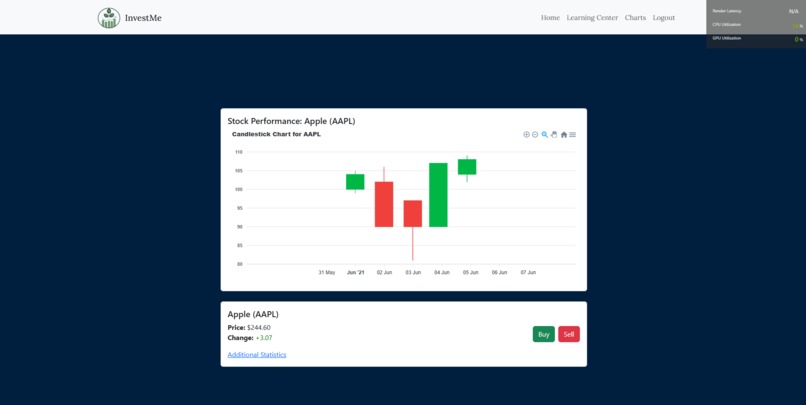The height and width of the screenshot is (405, 806).
Task: Click Logout in the navbar
Action: 664,17
